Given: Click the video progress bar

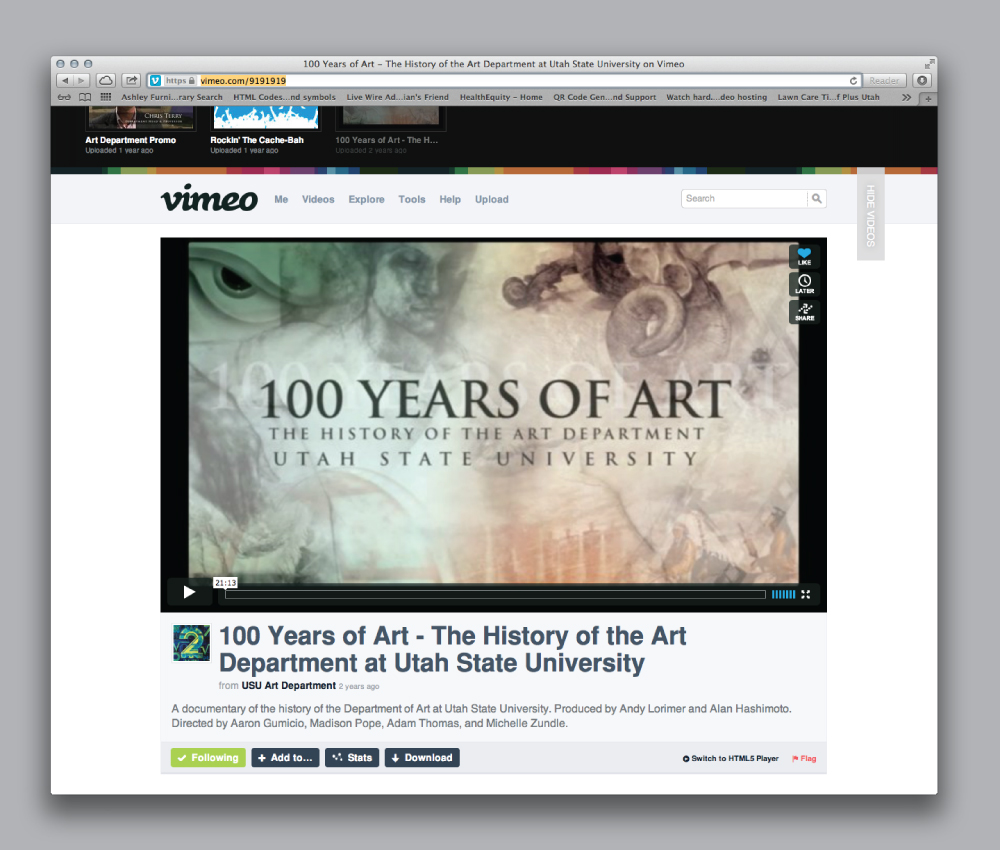Looking at the screenshot, I should [495, 594].
